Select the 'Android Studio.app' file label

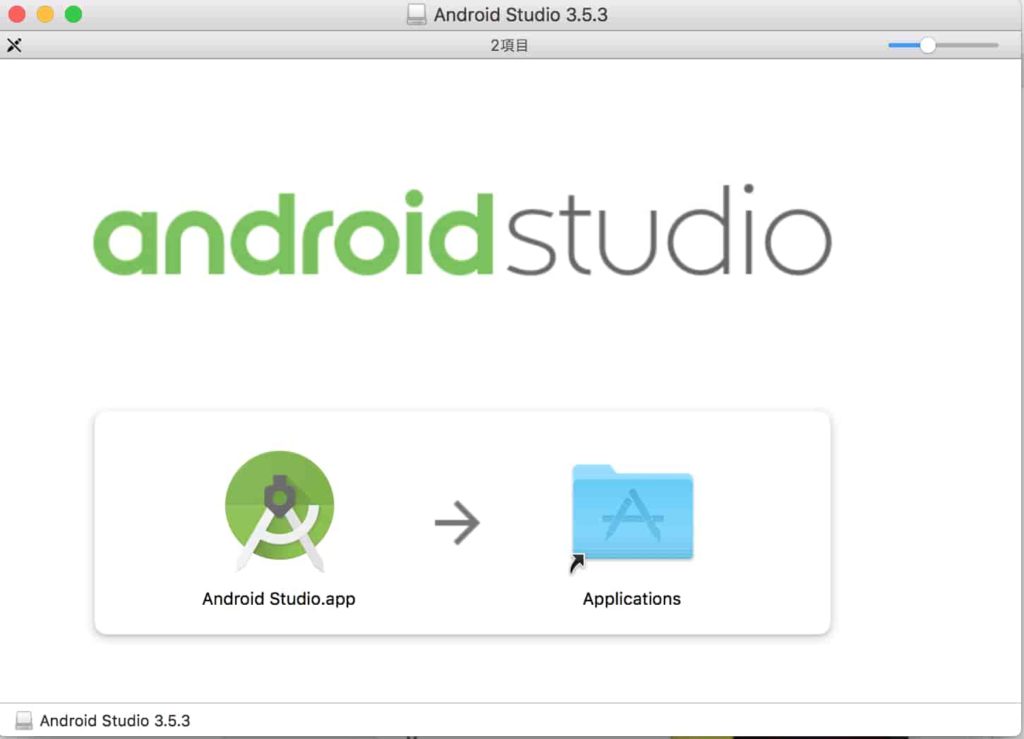(x=279, y=599)
